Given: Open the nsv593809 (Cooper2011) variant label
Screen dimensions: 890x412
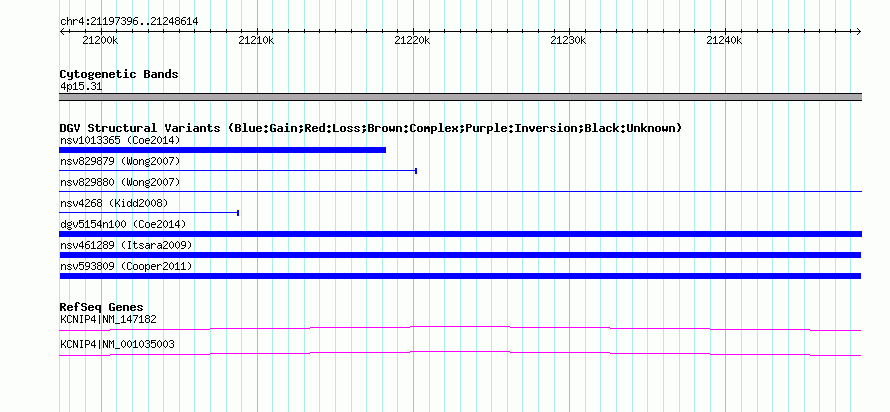Looking at the screenshot, I should (x=126, y=266).
